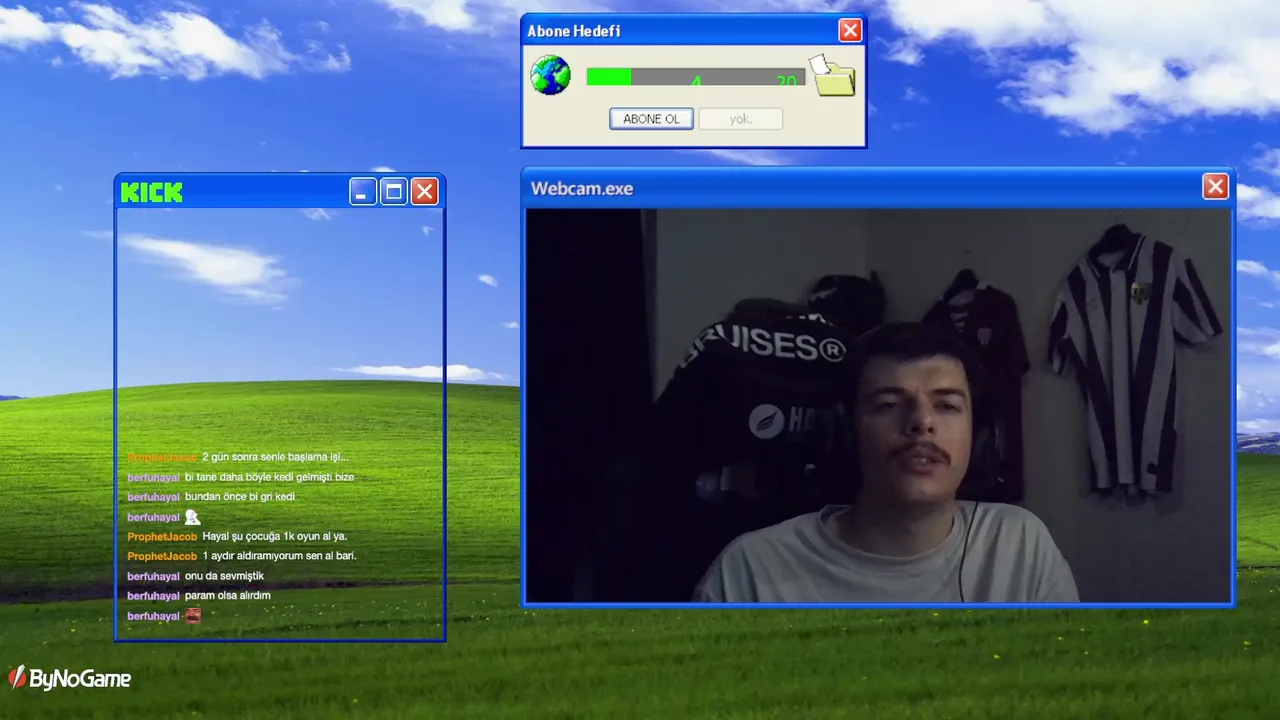
Task: Open the folder icon in Abone Hedefi window
Action: (x=832, y=75)
